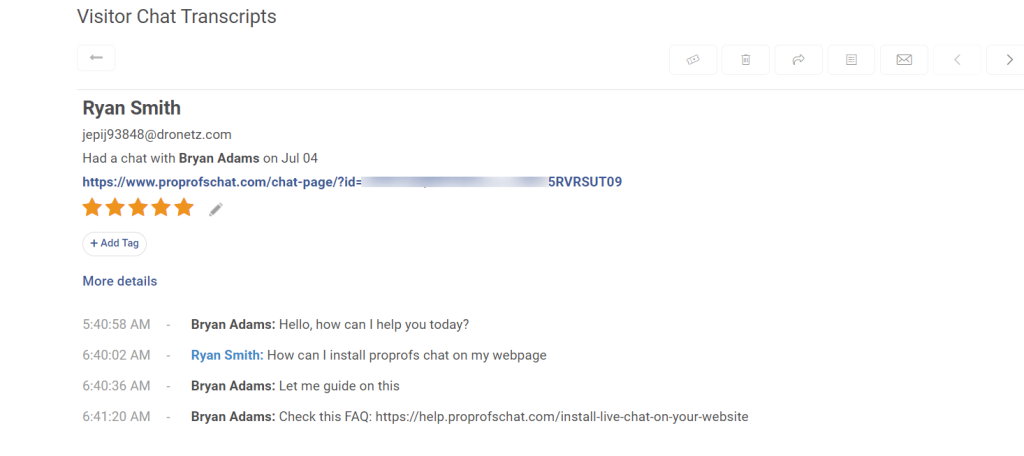Click the visitor email jepij93848@dronetz.com
Screen dimensions: 1024x456
(x=157, y=134)
